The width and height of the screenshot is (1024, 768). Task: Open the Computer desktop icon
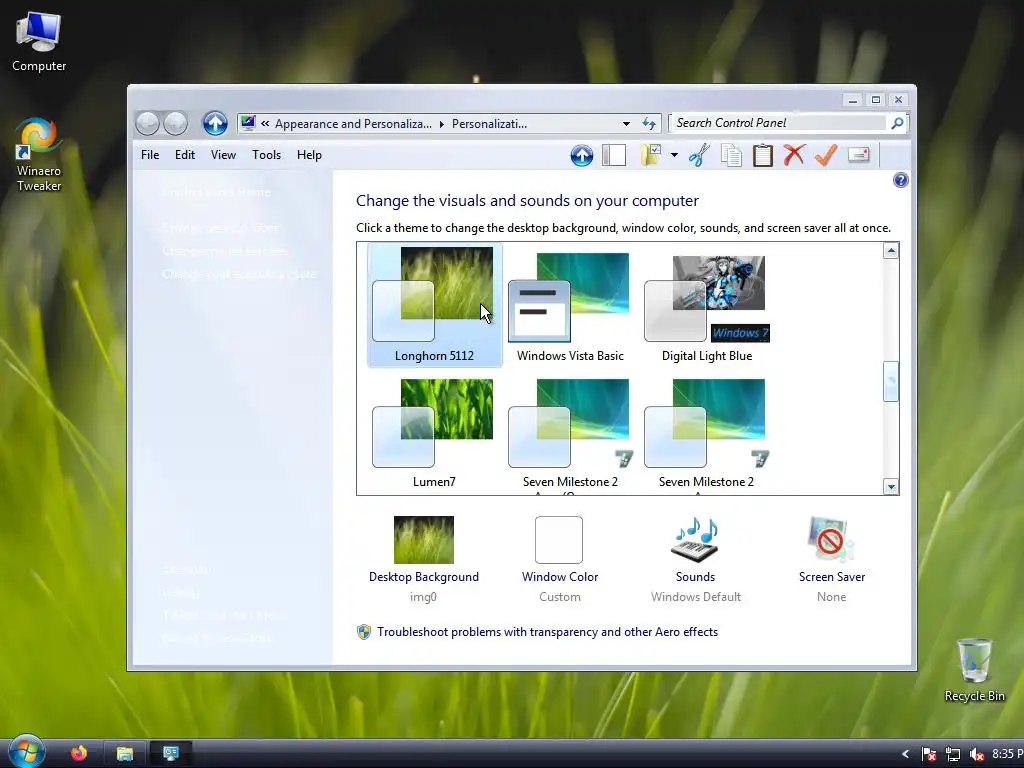pos(39,42)
